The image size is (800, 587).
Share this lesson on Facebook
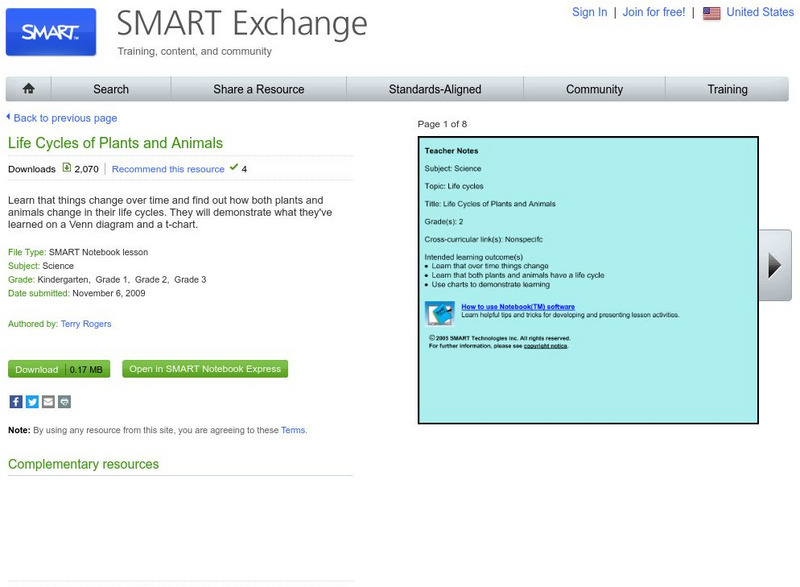tap(16, 402)
